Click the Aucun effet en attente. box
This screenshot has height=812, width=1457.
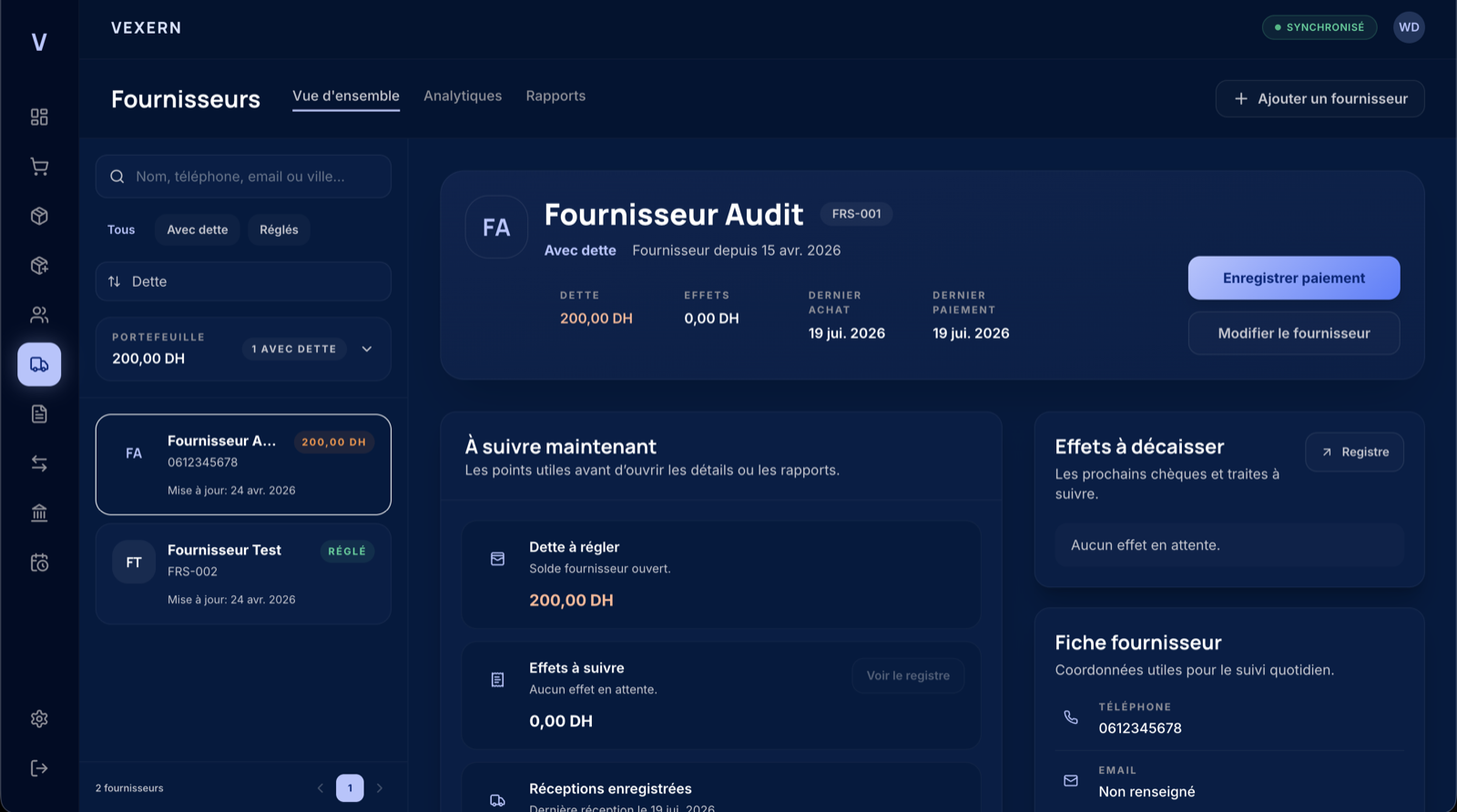1229,545
